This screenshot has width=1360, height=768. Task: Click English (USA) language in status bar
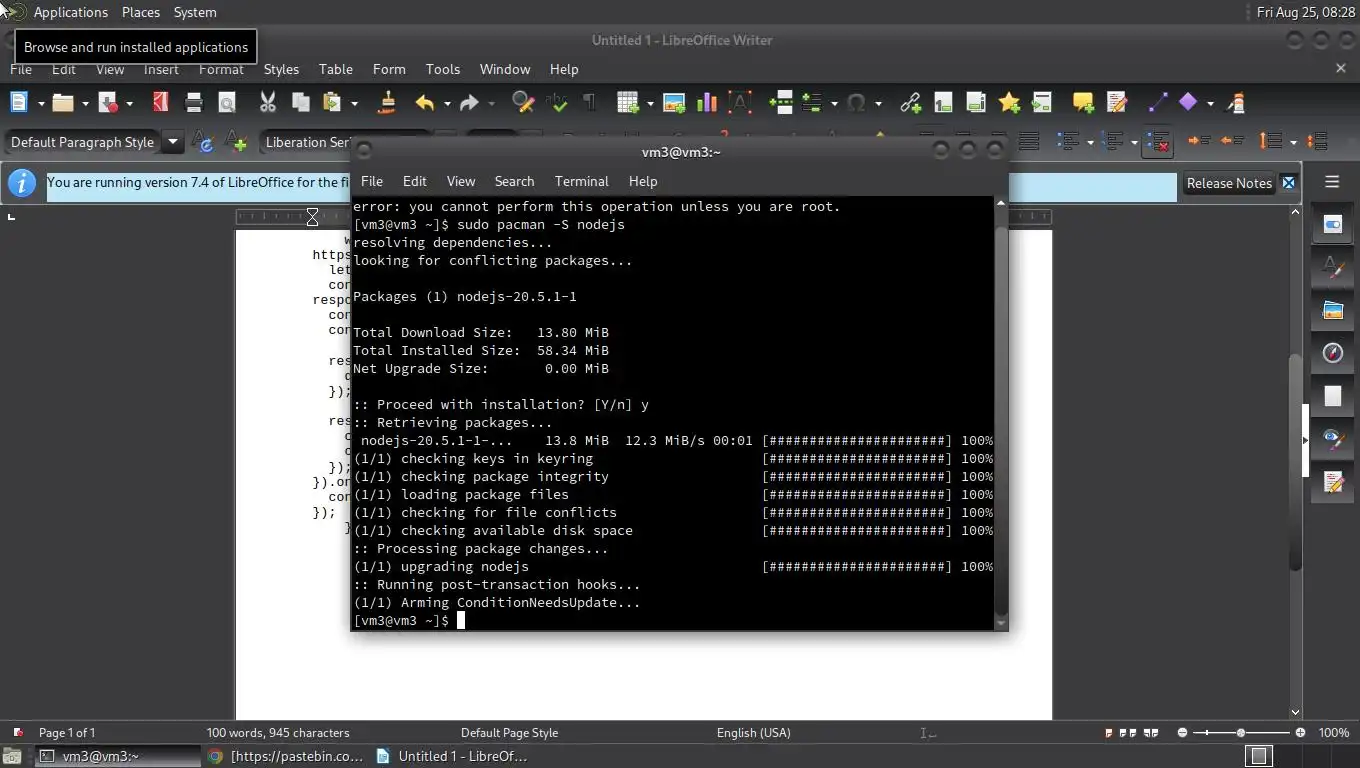click(753, 733)
